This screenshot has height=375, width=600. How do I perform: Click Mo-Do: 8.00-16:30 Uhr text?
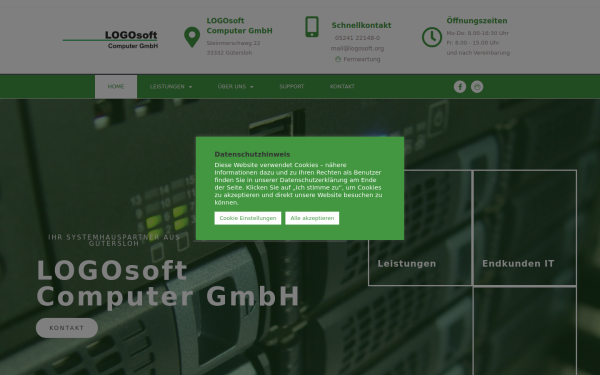click(x=478, y=33)
